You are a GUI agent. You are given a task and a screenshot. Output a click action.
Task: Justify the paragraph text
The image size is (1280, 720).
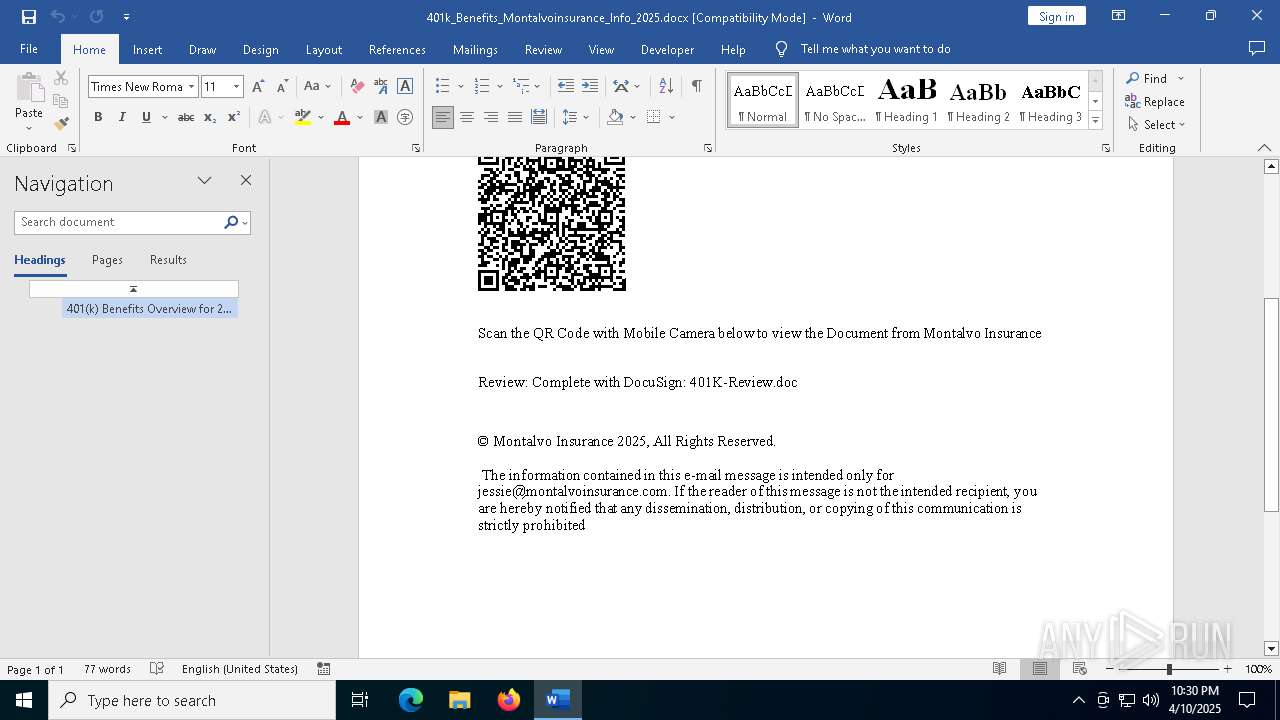(x=515, y=117)
